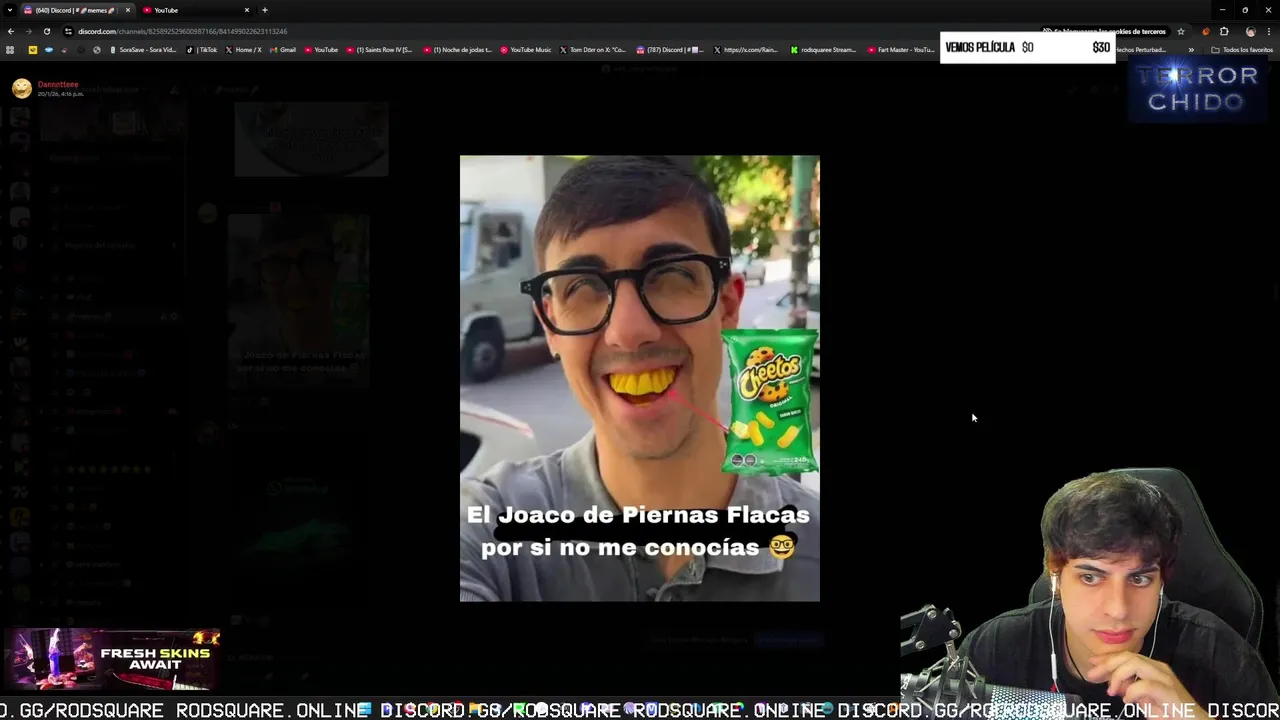Open the TikTok bookmark
The height and width of the screenshot is (720, 1280).
[x=202, y=49]
